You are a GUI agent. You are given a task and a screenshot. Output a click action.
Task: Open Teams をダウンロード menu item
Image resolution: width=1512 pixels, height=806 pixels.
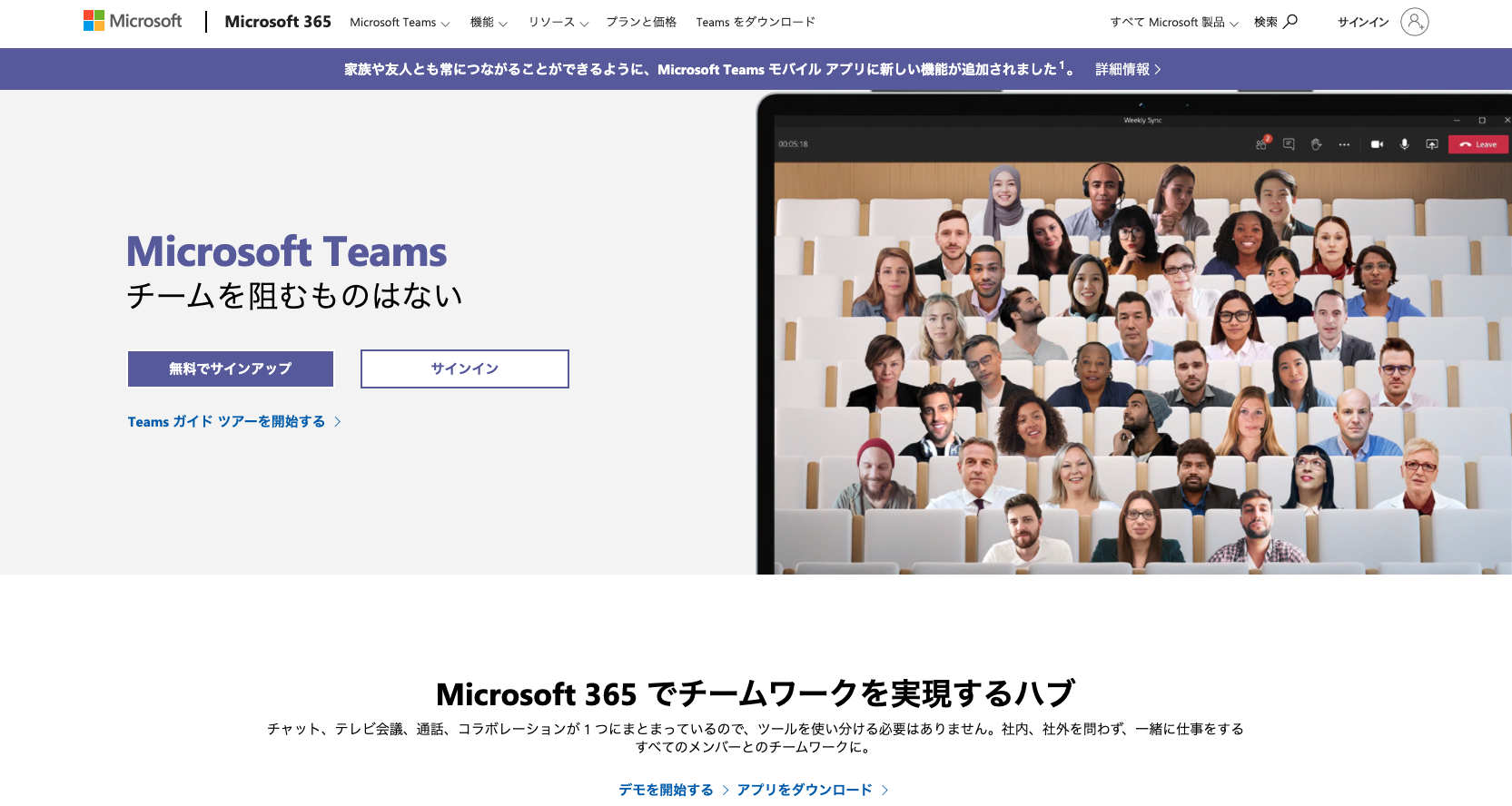[756, 22]
